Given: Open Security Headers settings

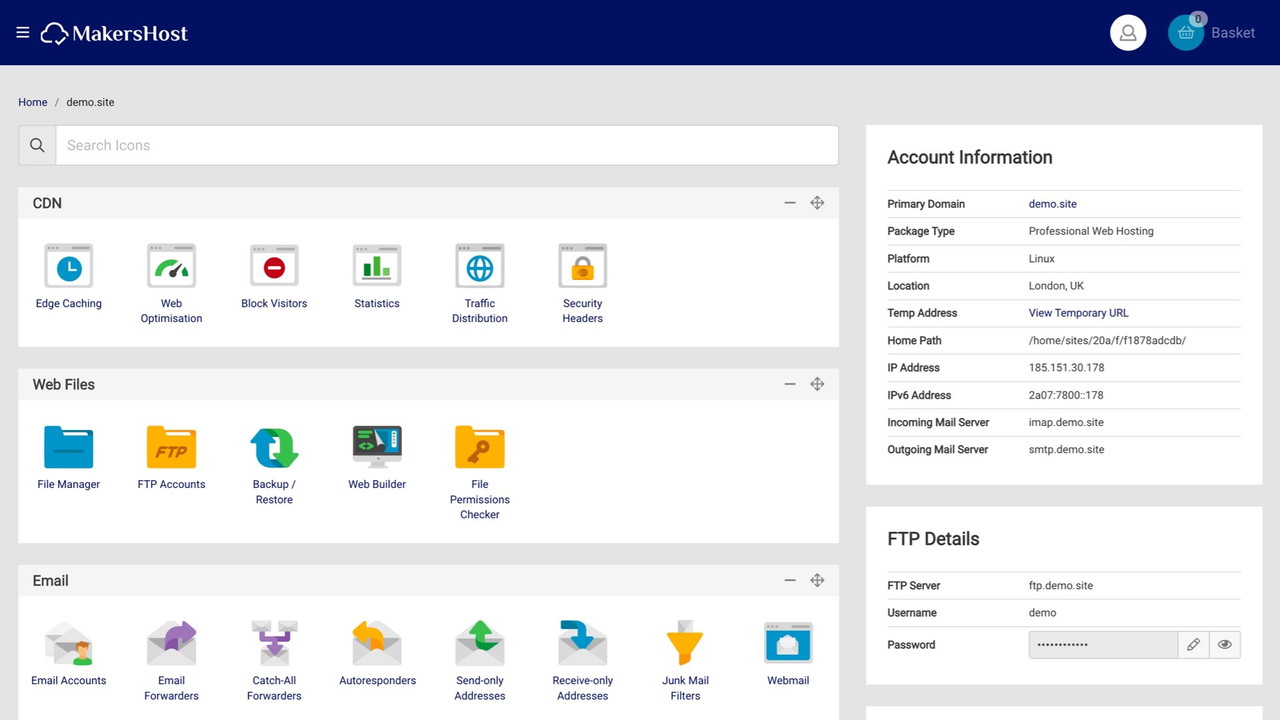Looking at the screenshot, I should pyautogui.click(x=582, y=267).
